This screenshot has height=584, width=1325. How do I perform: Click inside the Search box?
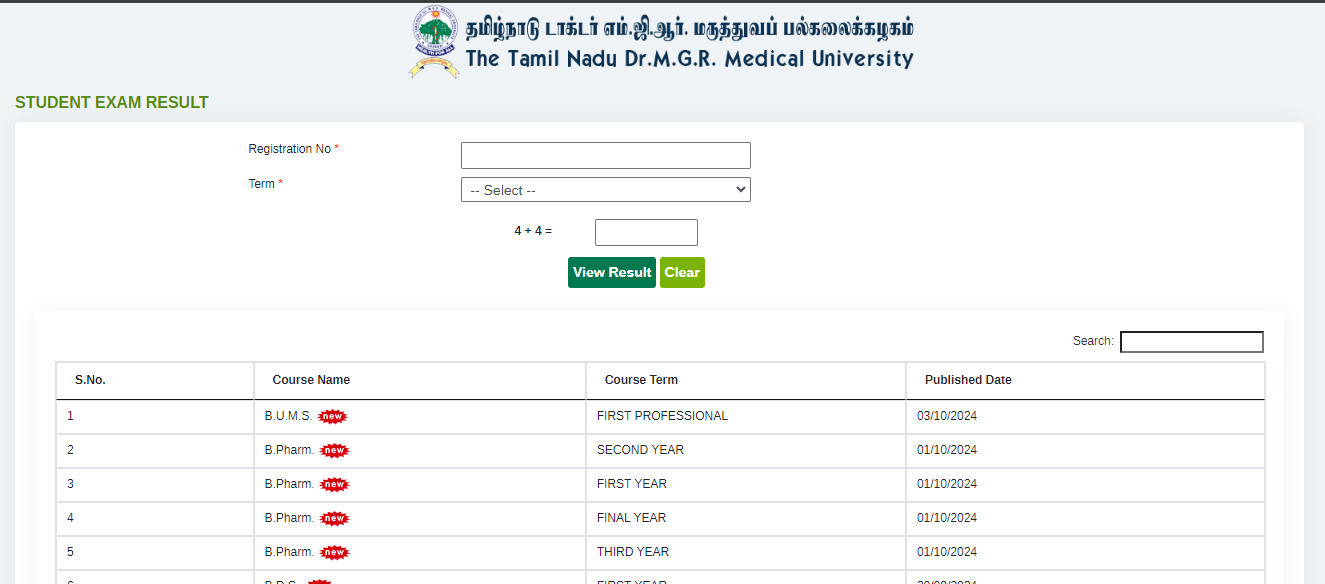pos(1191,341)
